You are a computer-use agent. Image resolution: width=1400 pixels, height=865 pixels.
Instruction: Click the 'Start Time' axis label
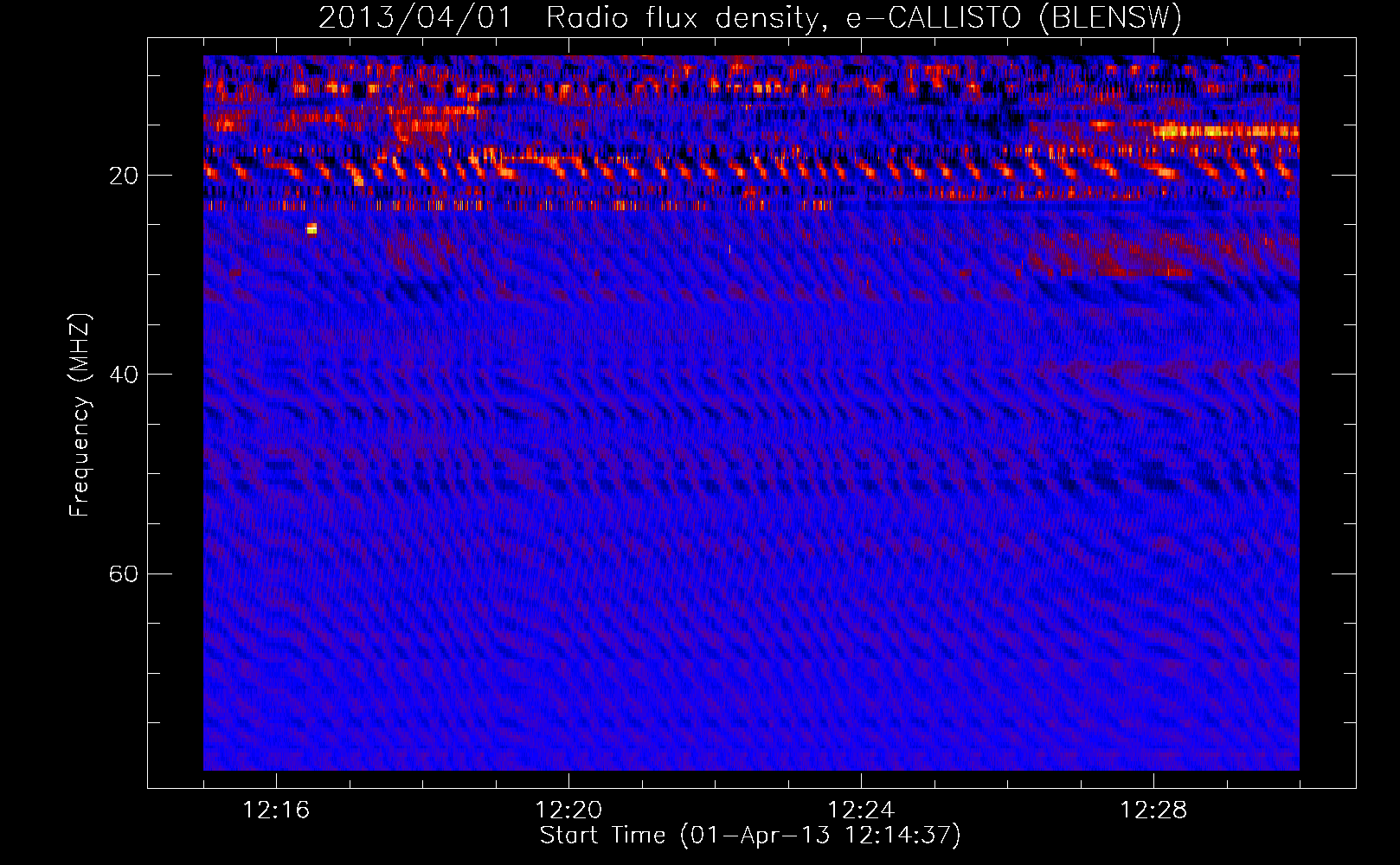click(750, 835)
